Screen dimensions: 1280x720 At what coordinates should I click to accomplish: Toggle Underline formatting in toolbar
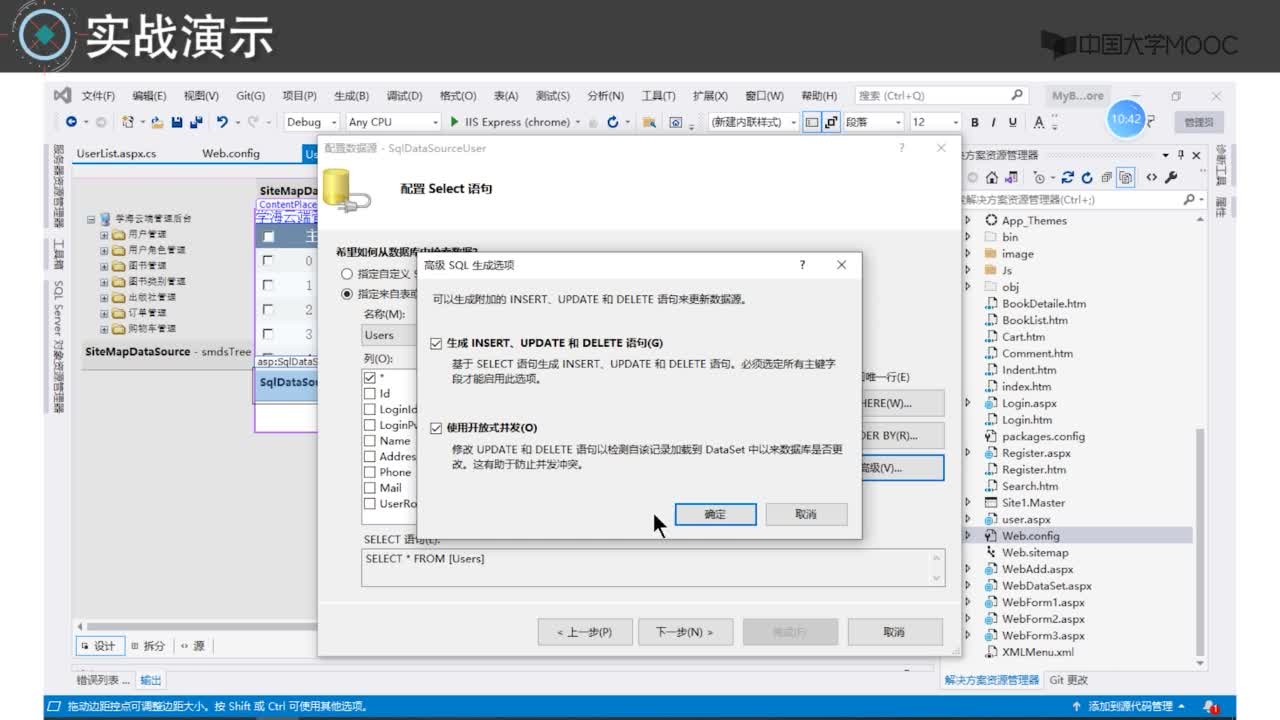[1013, 122]
